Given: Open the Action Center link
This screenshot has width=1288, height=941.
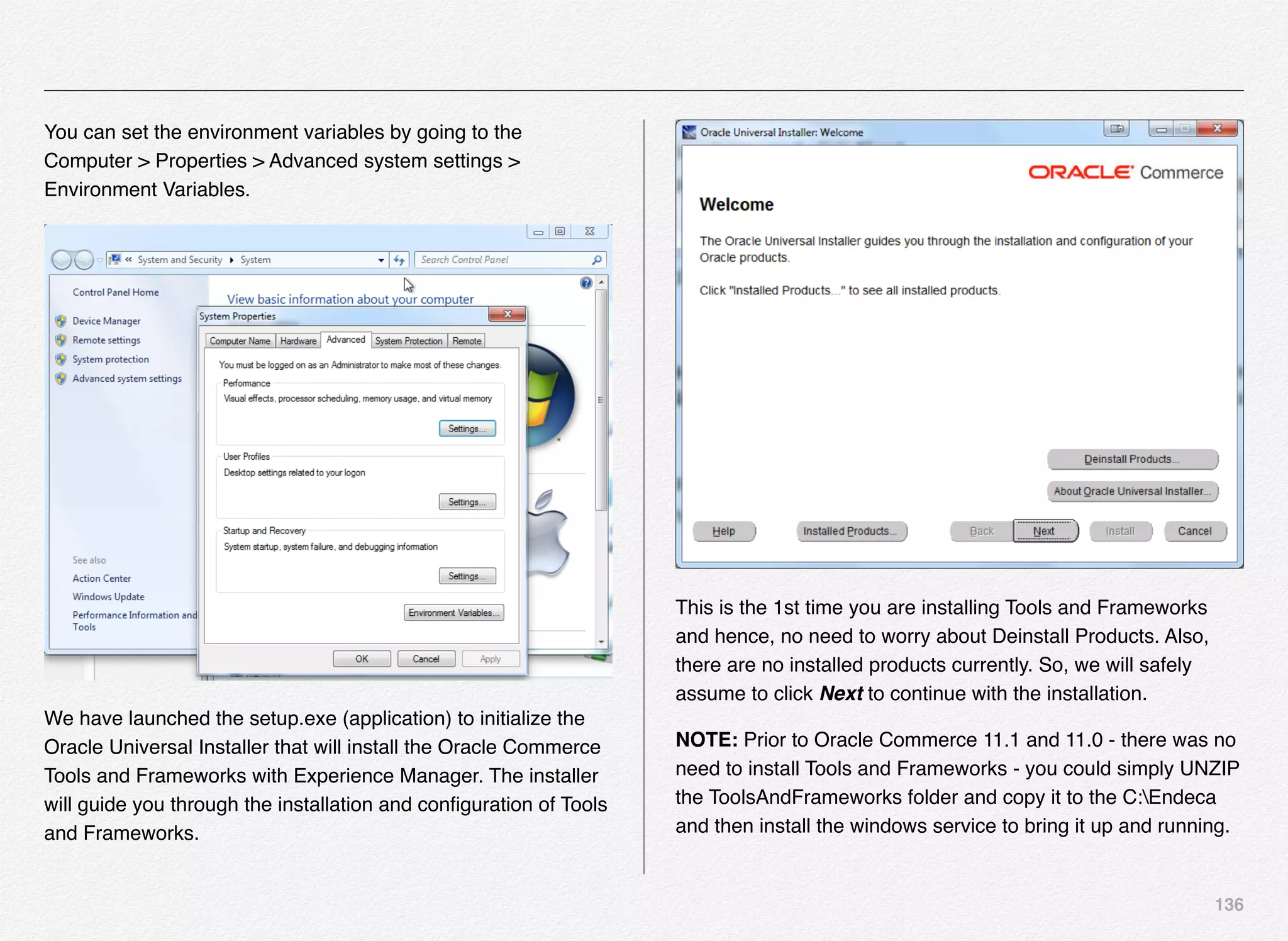Looking at the screenshot, I should tap(101, 578).
